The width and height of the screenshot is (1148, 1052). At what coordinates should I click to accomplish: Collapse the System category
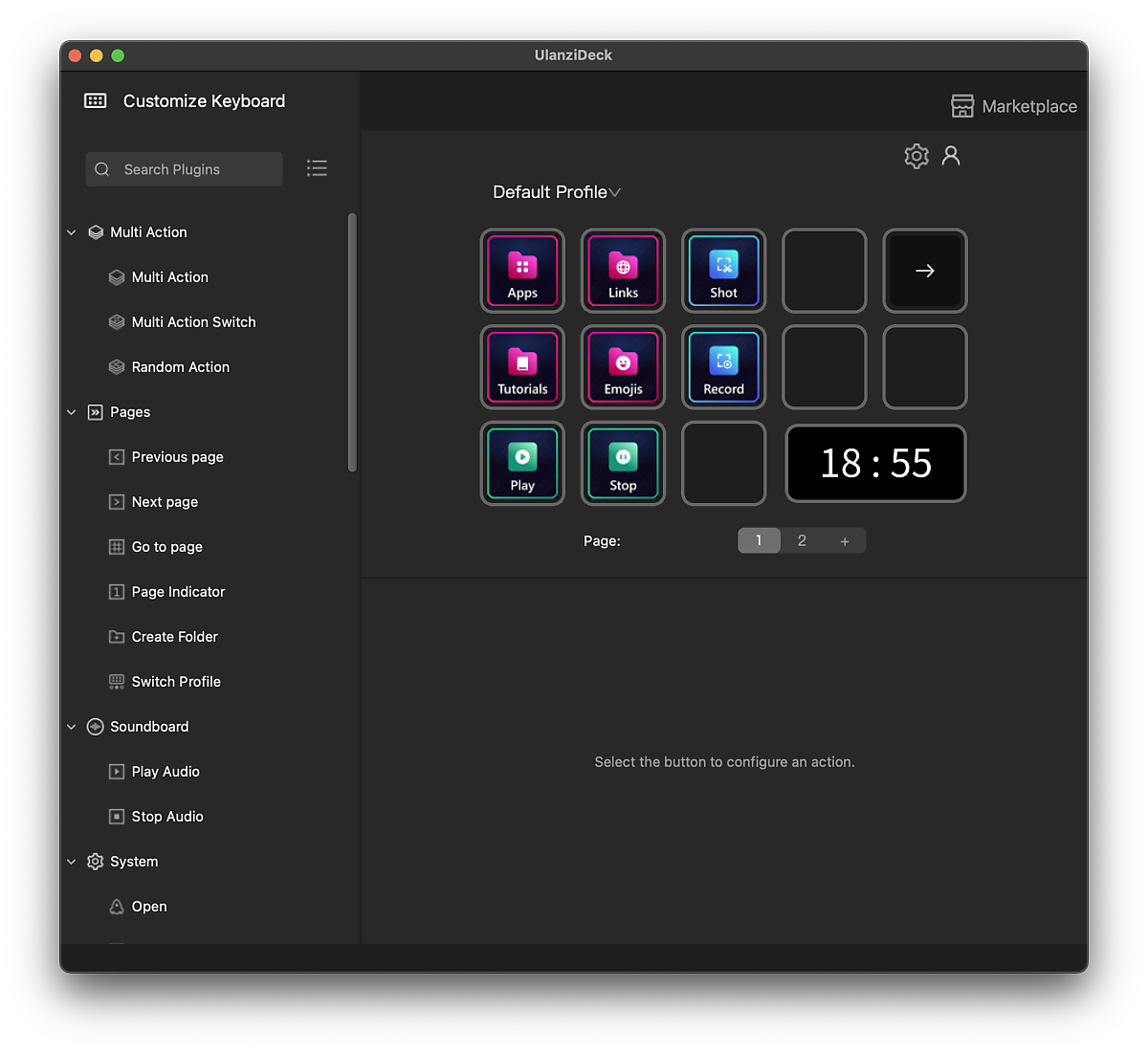pos(71,862)
